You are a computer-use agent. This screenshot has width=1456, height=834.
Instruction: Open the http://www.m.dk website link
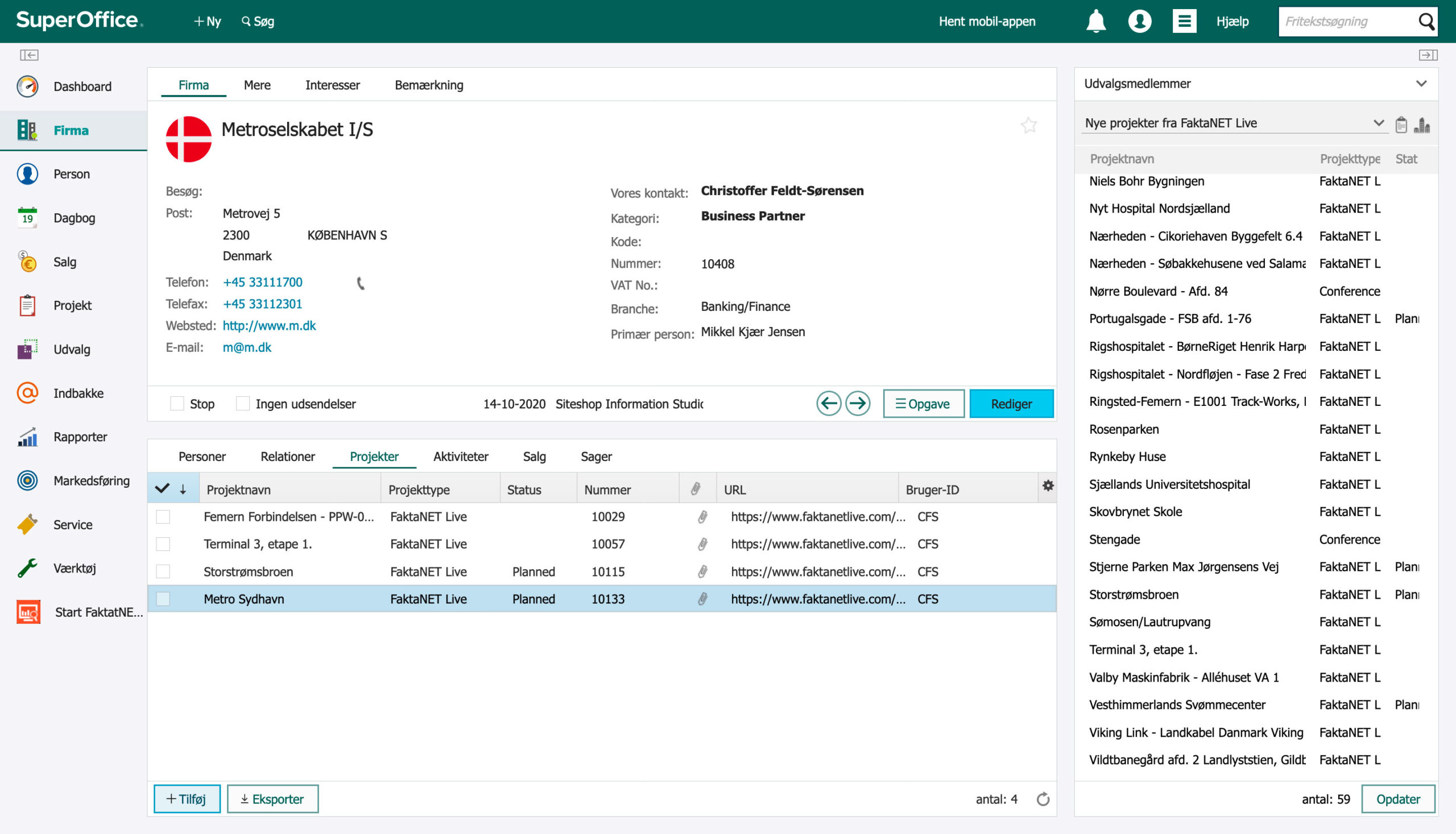(270, 326)
